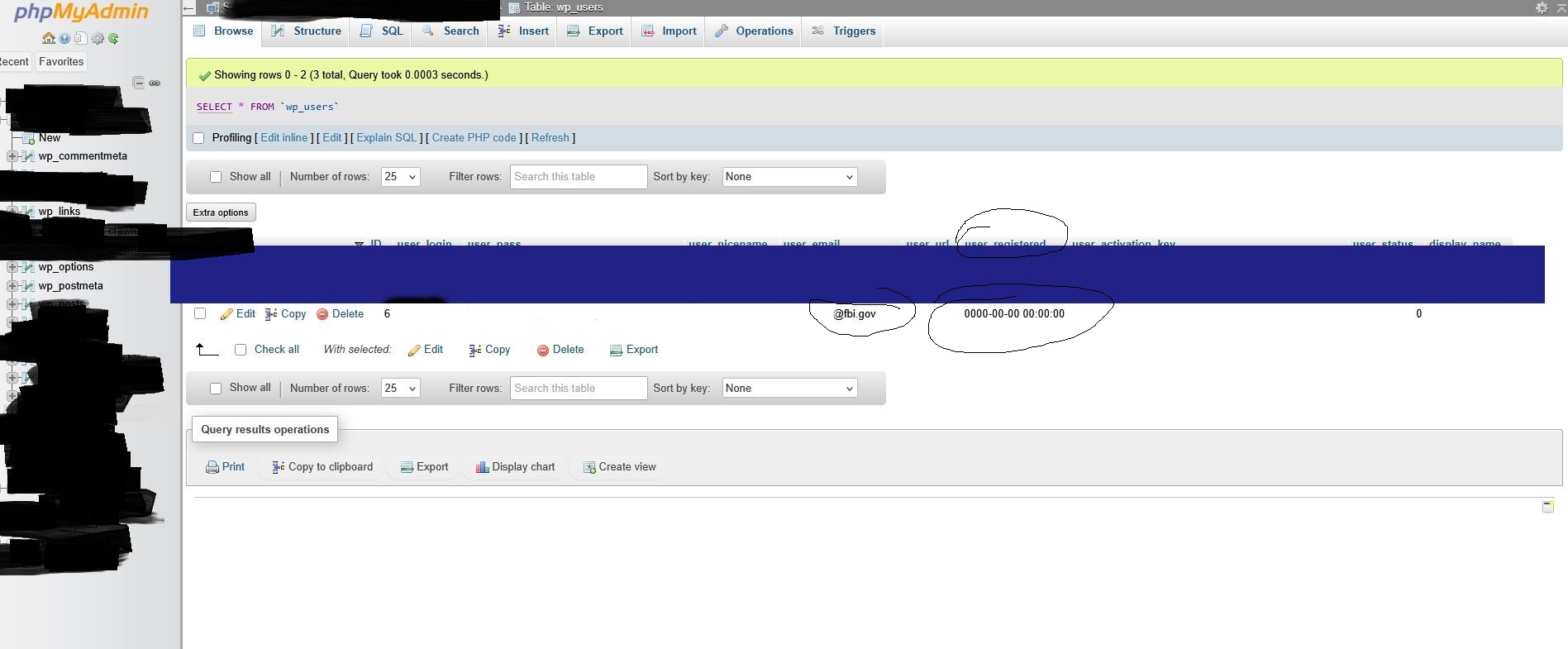Click the Print icon in query results operations

pos(212,467)
